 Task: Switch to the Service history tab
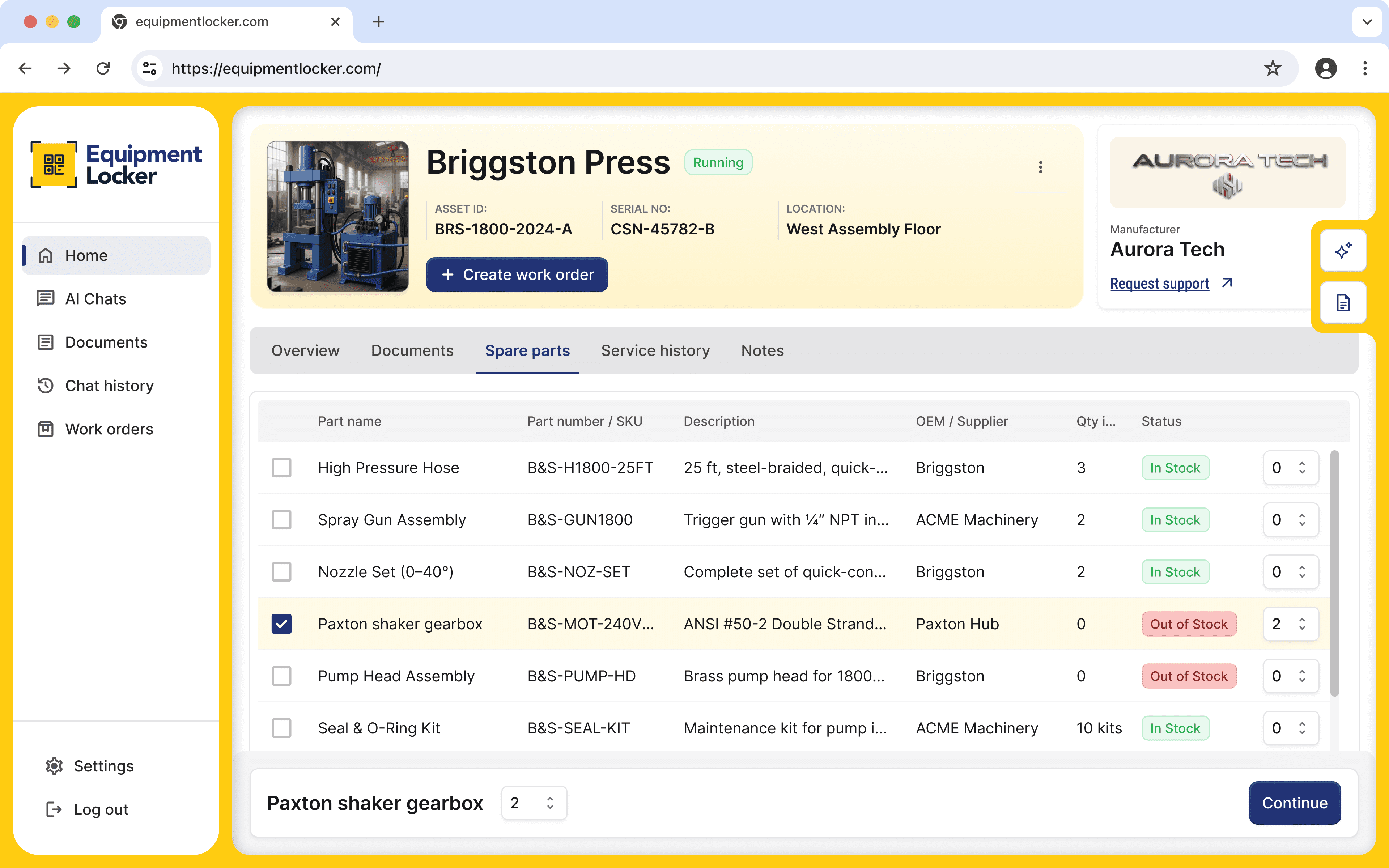pyautogui.click(x=655, y=351)
